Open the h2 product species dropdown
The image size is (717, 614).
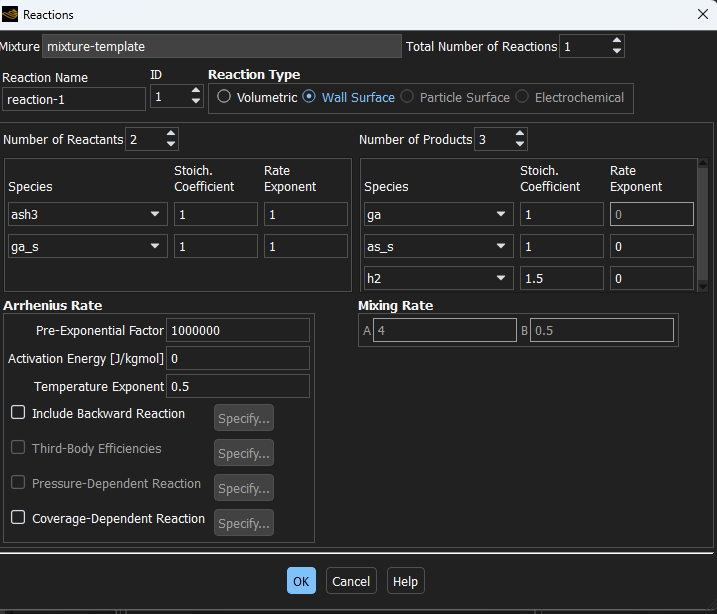tap(501, 279)
